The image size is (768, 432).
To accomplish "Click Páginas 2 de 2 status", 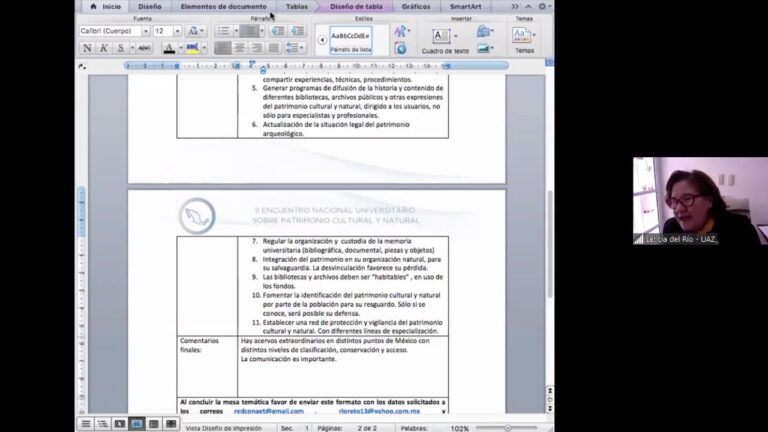I will pos(347,428).
